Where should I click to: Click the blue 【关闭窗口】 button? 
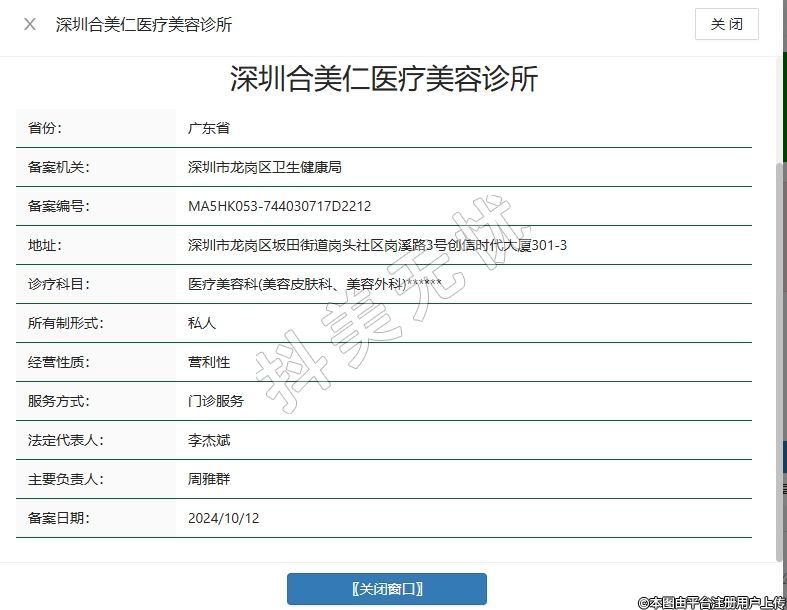coord(386,589)
